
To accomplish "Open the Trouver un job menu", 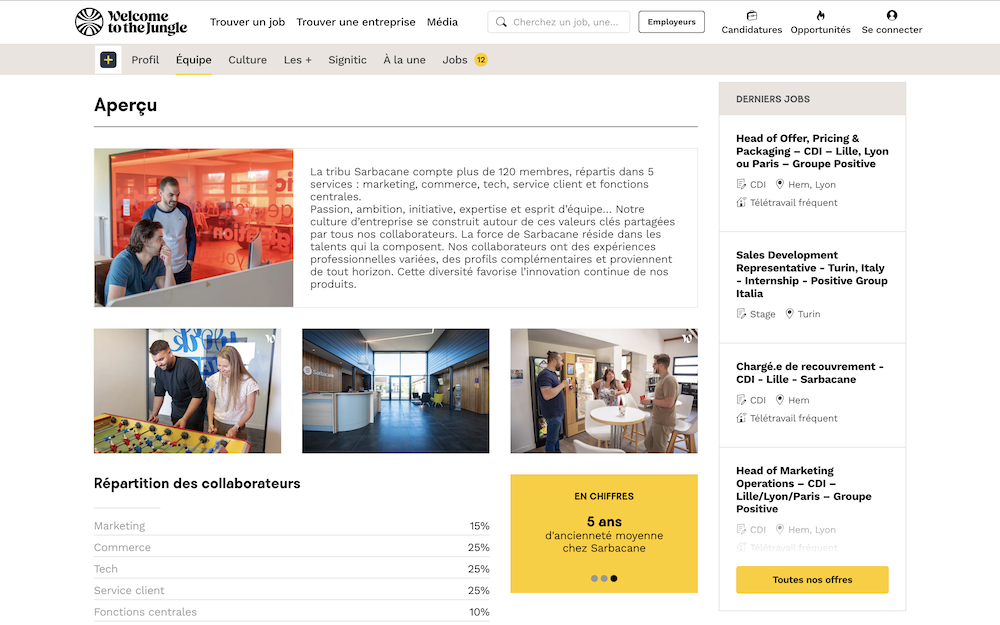I will [x=247, y=22].
